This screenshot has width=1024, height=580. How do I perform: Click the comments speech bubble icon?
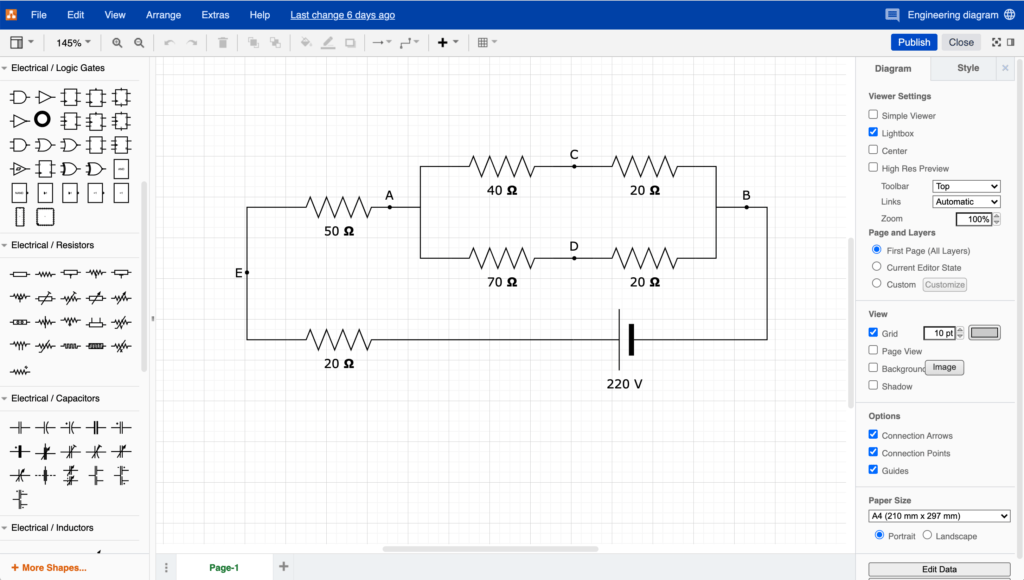pos(892,14)
